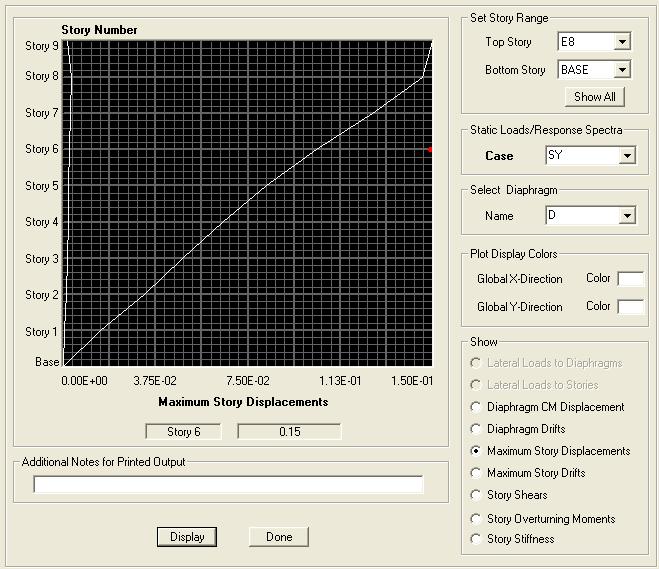Pick the Global Y-Direction color swatch
This screenshot has width=659, height=569.
pos(630,306)
